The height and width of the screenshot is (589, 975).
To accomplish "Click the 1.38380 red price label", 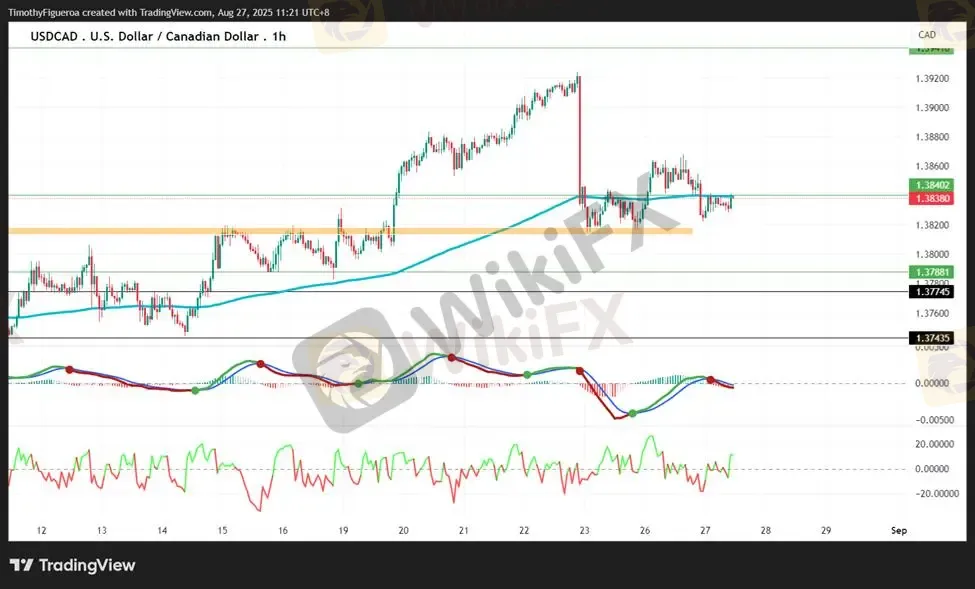I will click(x=931, y=198).
